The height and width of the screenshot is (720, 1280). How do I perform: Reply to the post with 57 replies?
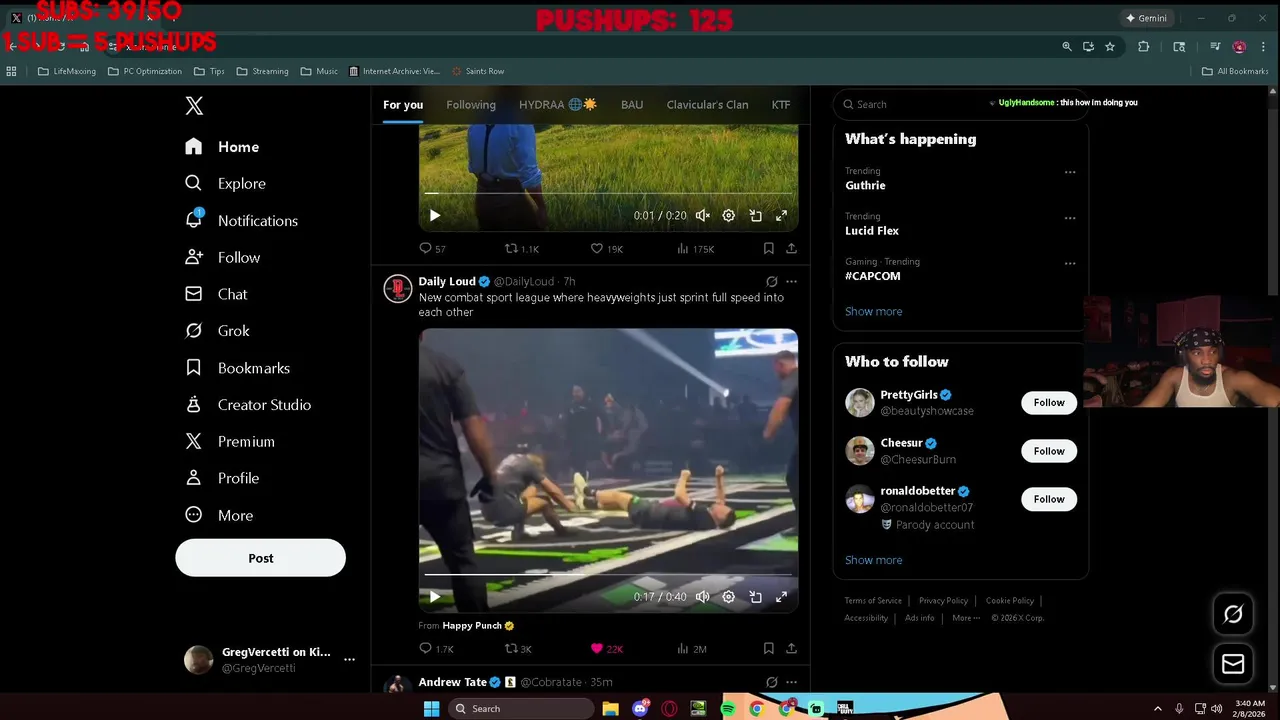pos(432,248)
